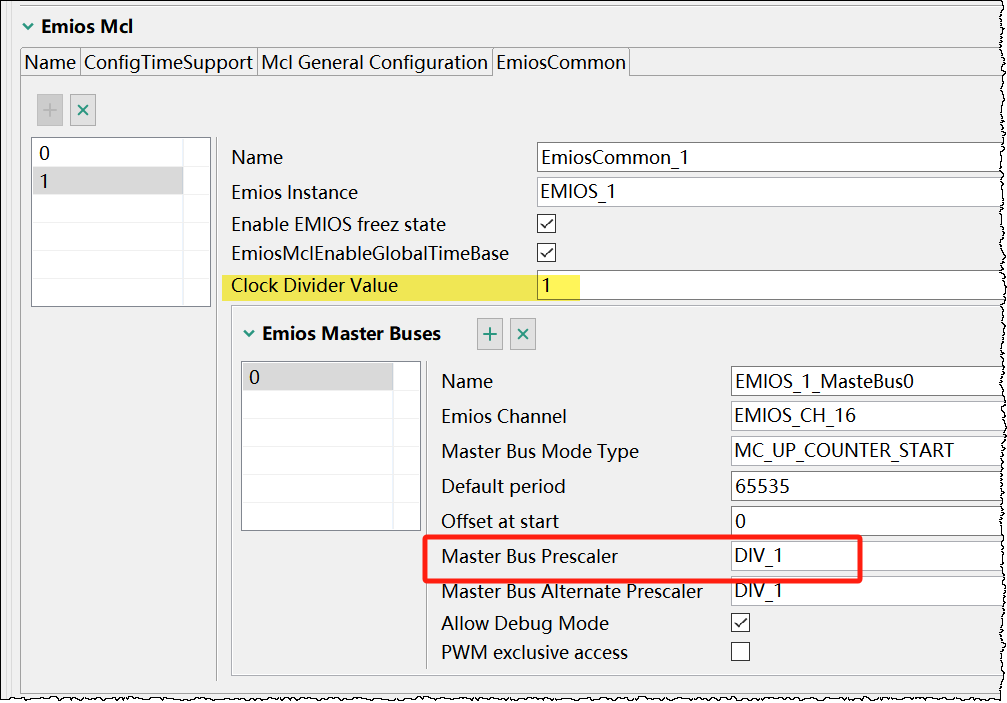This screenshot has width=1007, height=703.
Task: Click the grayed add EmiosCommon plus icon
Action: pyautogui.click(x=50, y=110)
